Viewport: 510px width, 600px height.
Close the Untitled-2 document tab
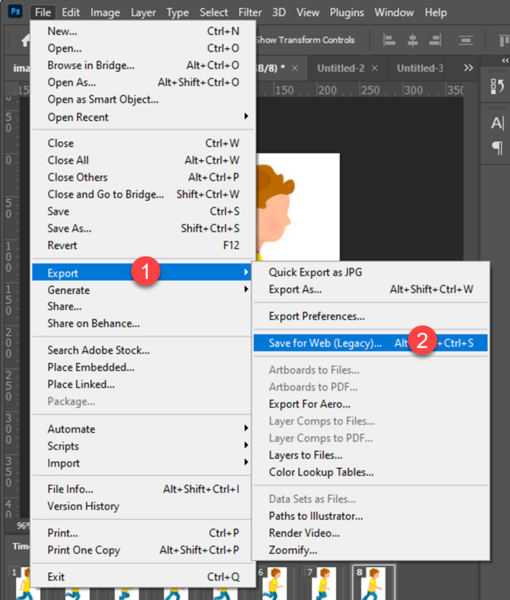pyautogui.click(x=375, y=68)
